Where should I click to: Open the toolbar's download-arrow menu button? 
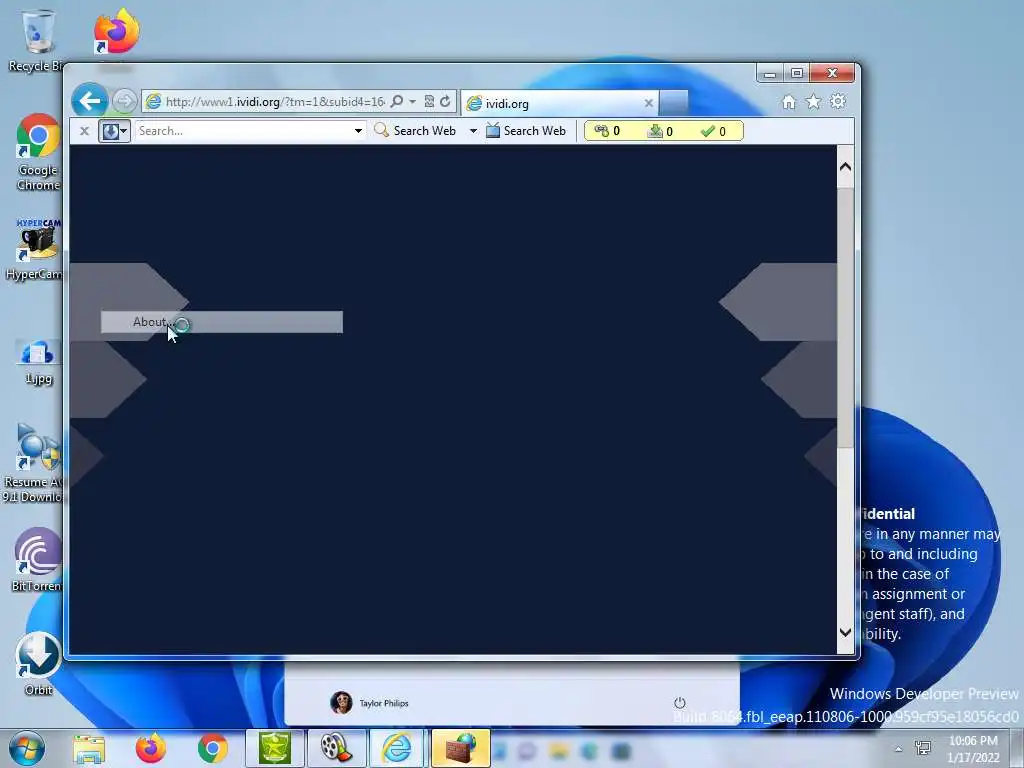coord(114,131)
